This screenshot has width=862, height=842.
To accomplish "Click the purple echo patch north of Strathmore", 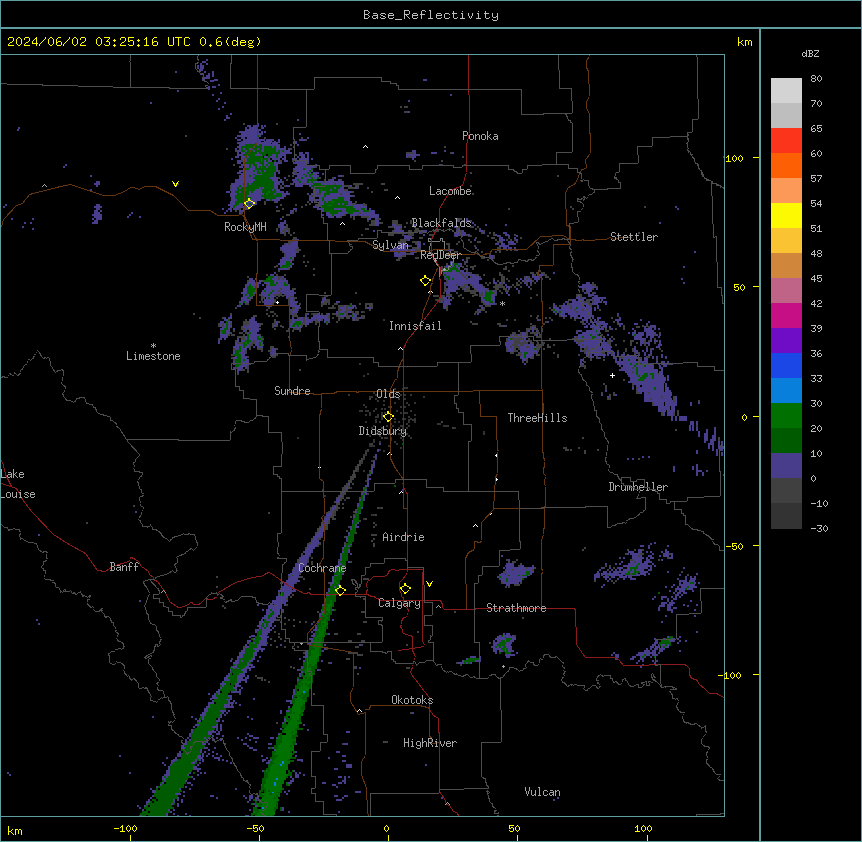I will [x=515, y=573].
